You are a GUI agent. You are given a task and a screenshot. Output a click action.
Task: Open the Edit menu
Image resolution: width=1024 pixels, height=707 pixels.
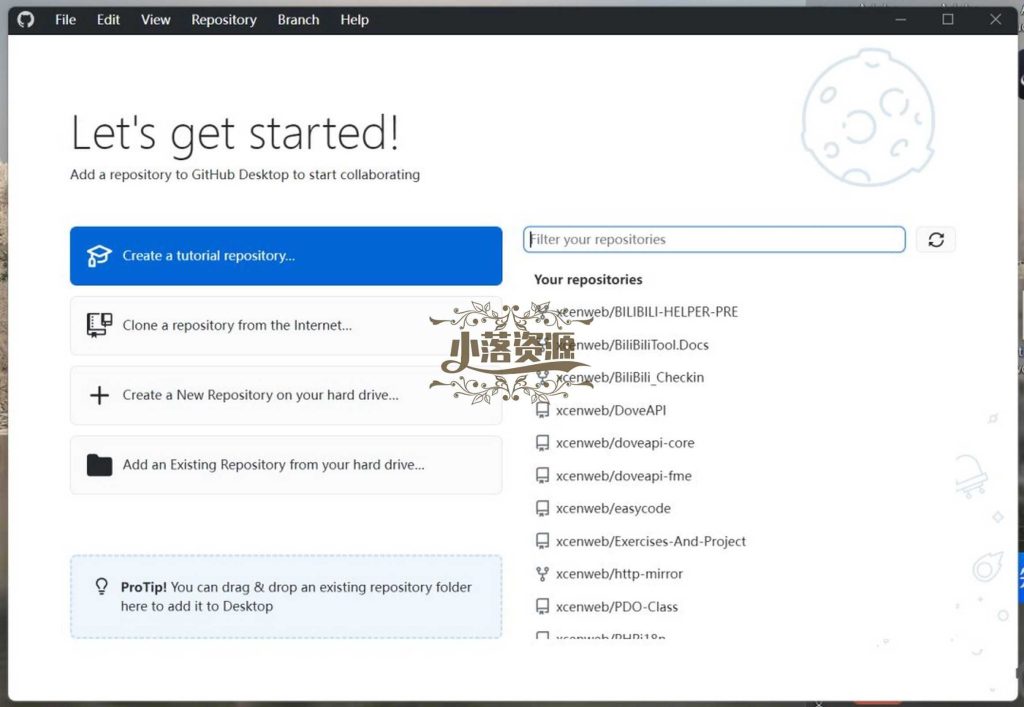[x=108, y=20]
